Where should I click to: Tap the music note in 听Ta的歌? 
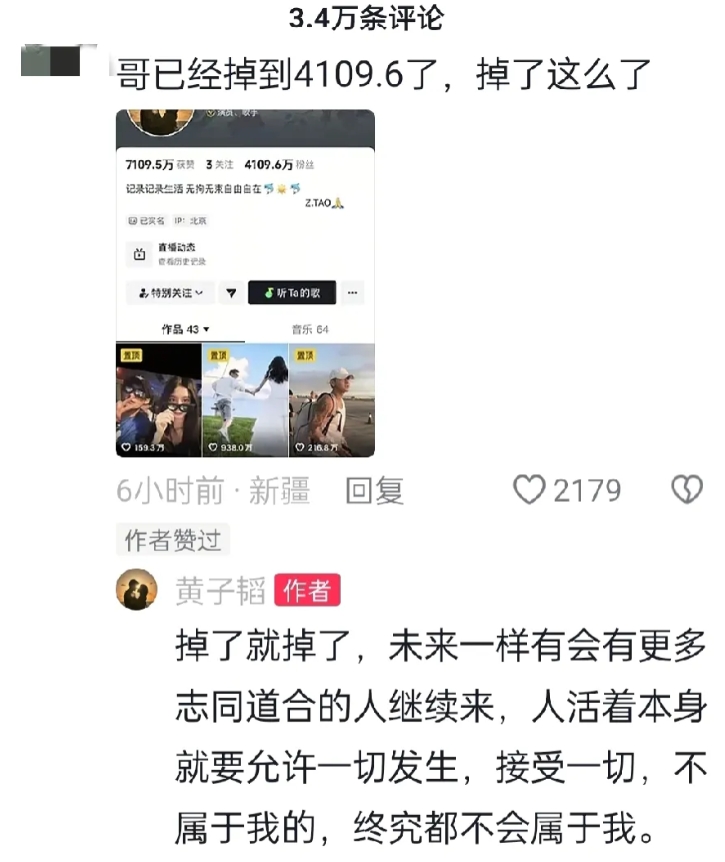(x=269, y=293)
